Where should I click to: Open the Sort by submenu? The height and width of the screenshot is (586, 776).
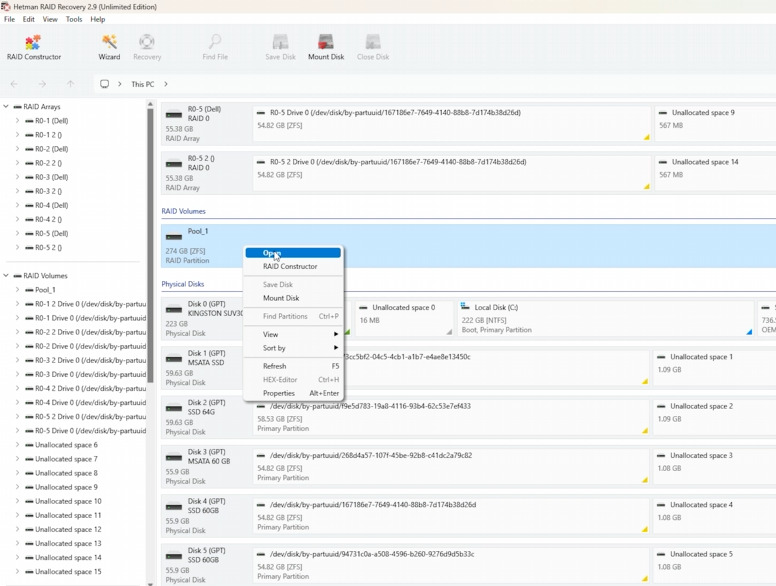(293, 348)
